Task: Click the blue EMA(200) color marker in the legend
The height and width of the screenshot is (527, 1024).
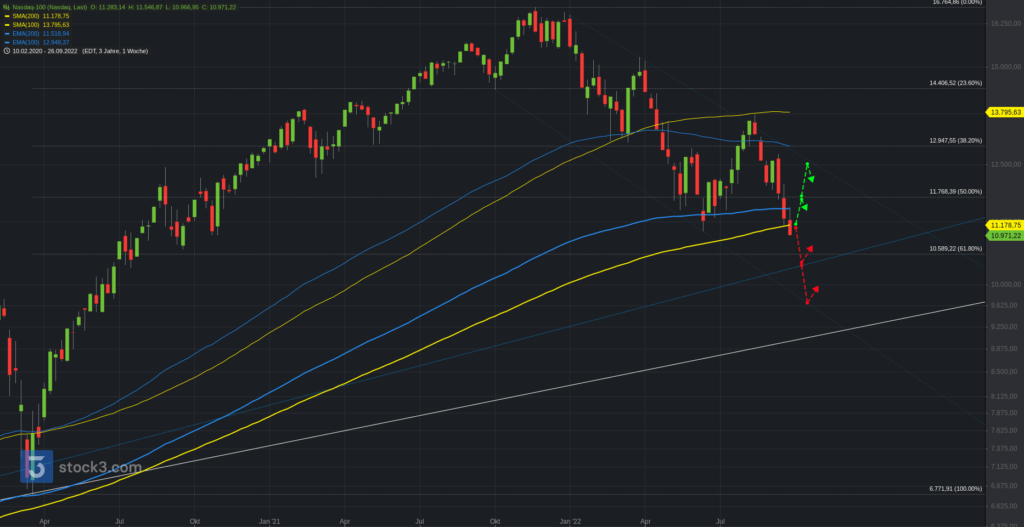Action: [x=7, y=33]
